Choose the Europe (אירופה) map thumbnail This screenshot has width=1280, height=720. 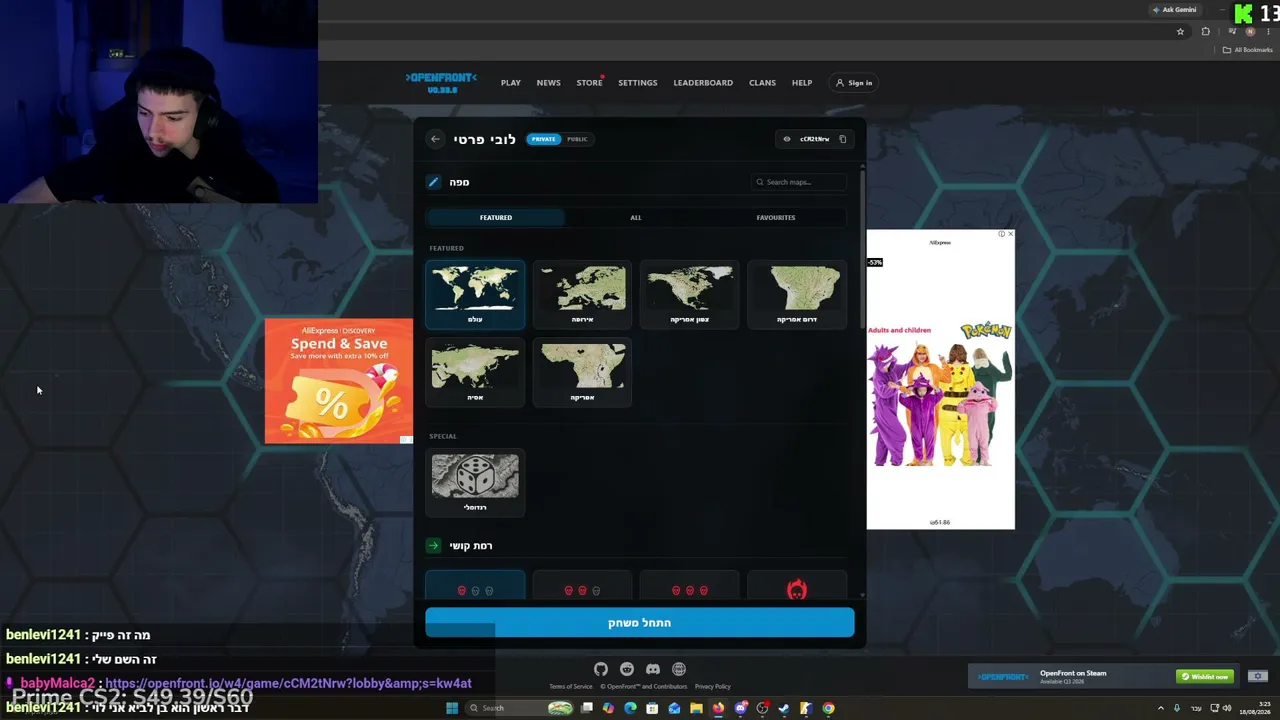click(x=582, y=294)
